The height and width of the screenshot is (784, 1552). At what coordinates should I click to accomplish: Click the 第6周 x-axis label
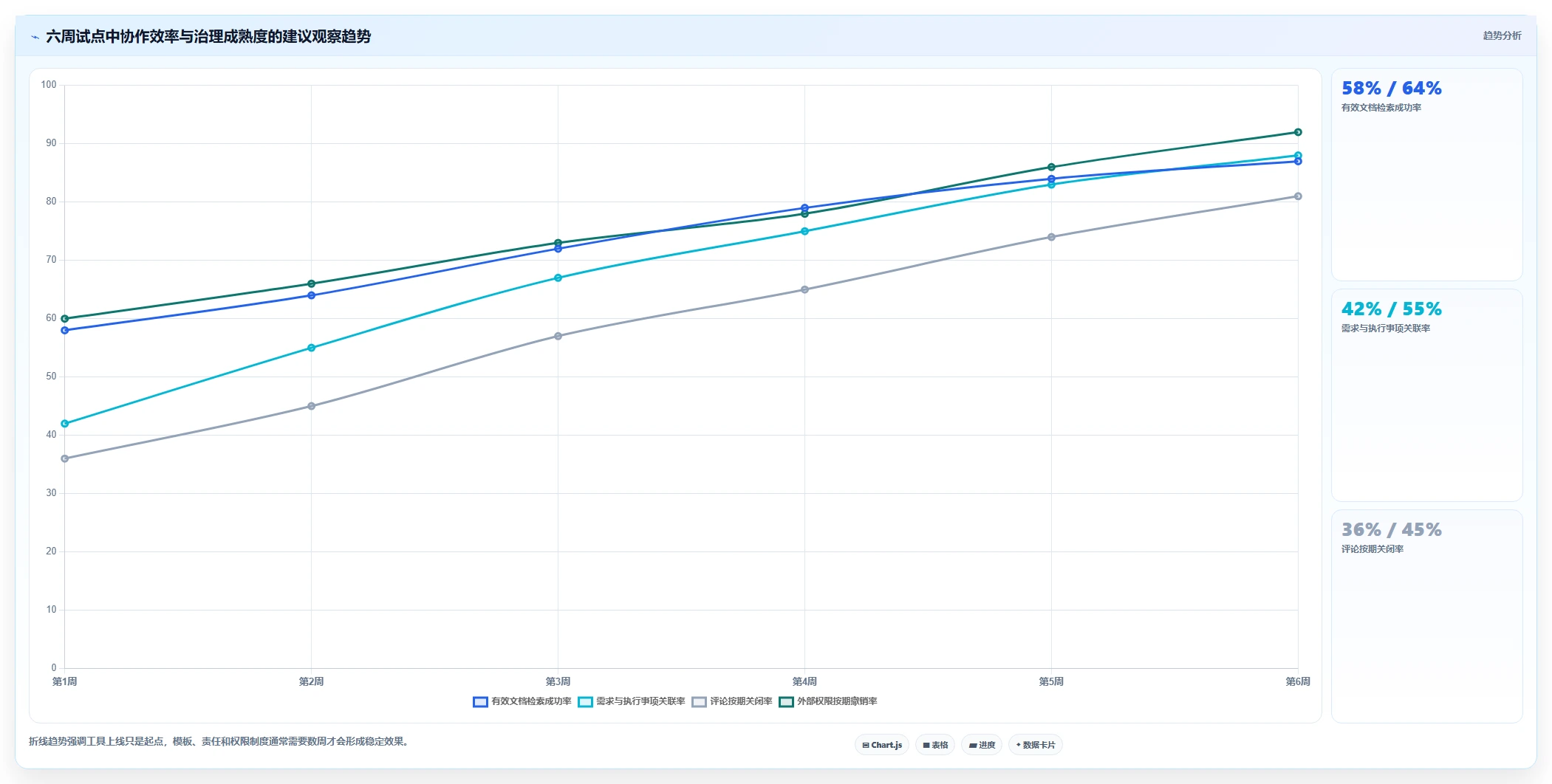coord(1298,681)
